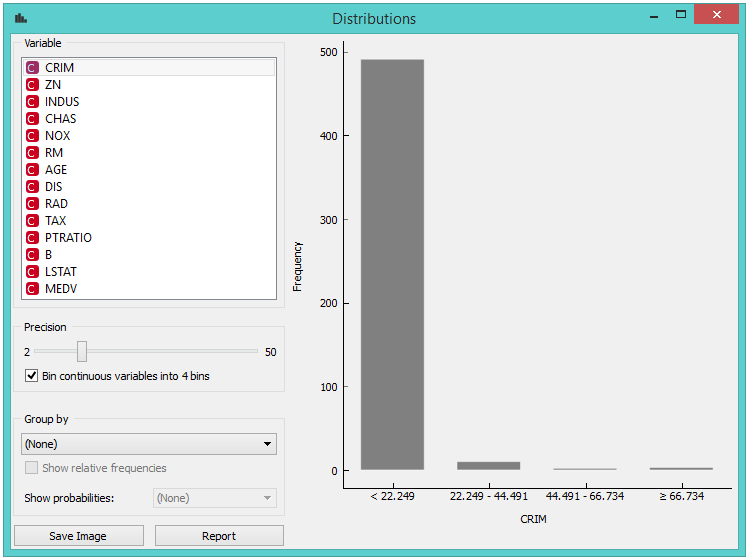This screenshot has width=749, height=560.
Task: Click the Report button
Action: [219, 536]
